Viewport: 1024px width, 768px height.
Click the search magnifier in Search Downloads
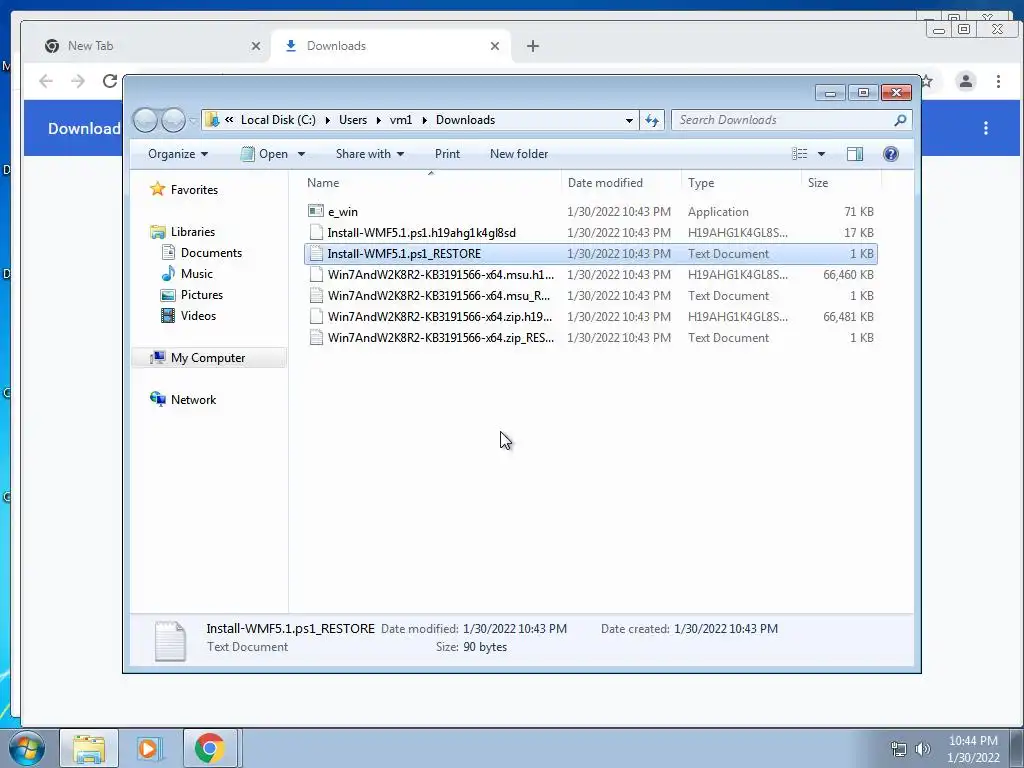(x=900, y=120)
